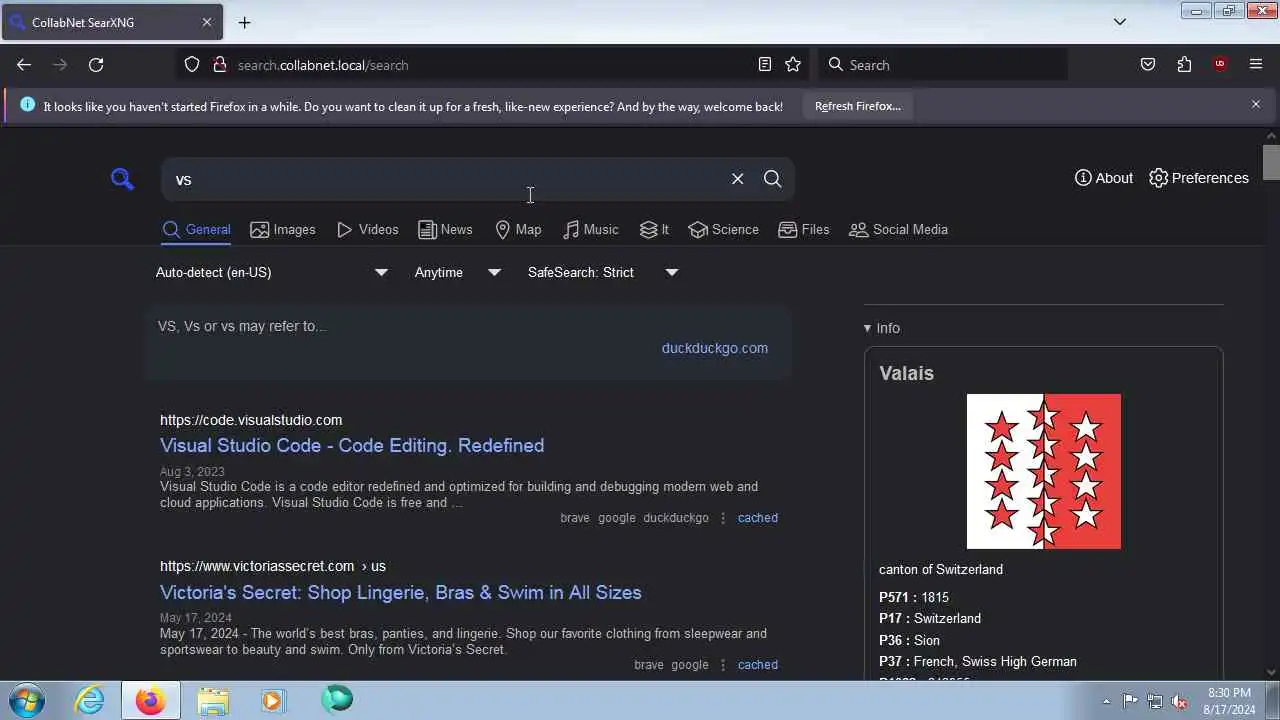Clear the search query with X icon

point(738,179)
